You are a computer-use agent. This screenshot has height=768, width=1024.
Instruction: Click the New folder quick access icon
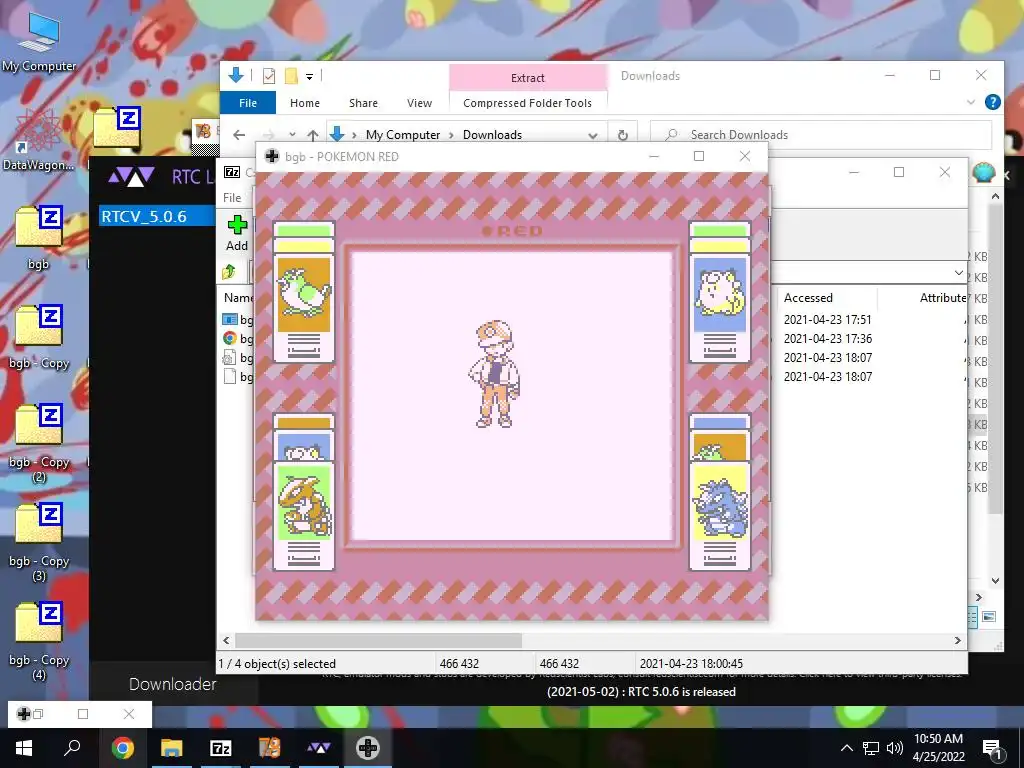point(291,76)
